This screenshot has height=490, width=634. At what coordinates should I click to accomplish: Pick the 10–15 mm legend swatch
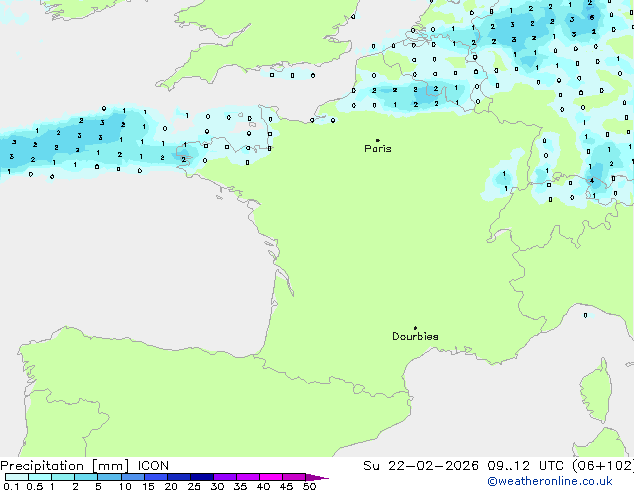pyautogui.click(x=133, y=477)
